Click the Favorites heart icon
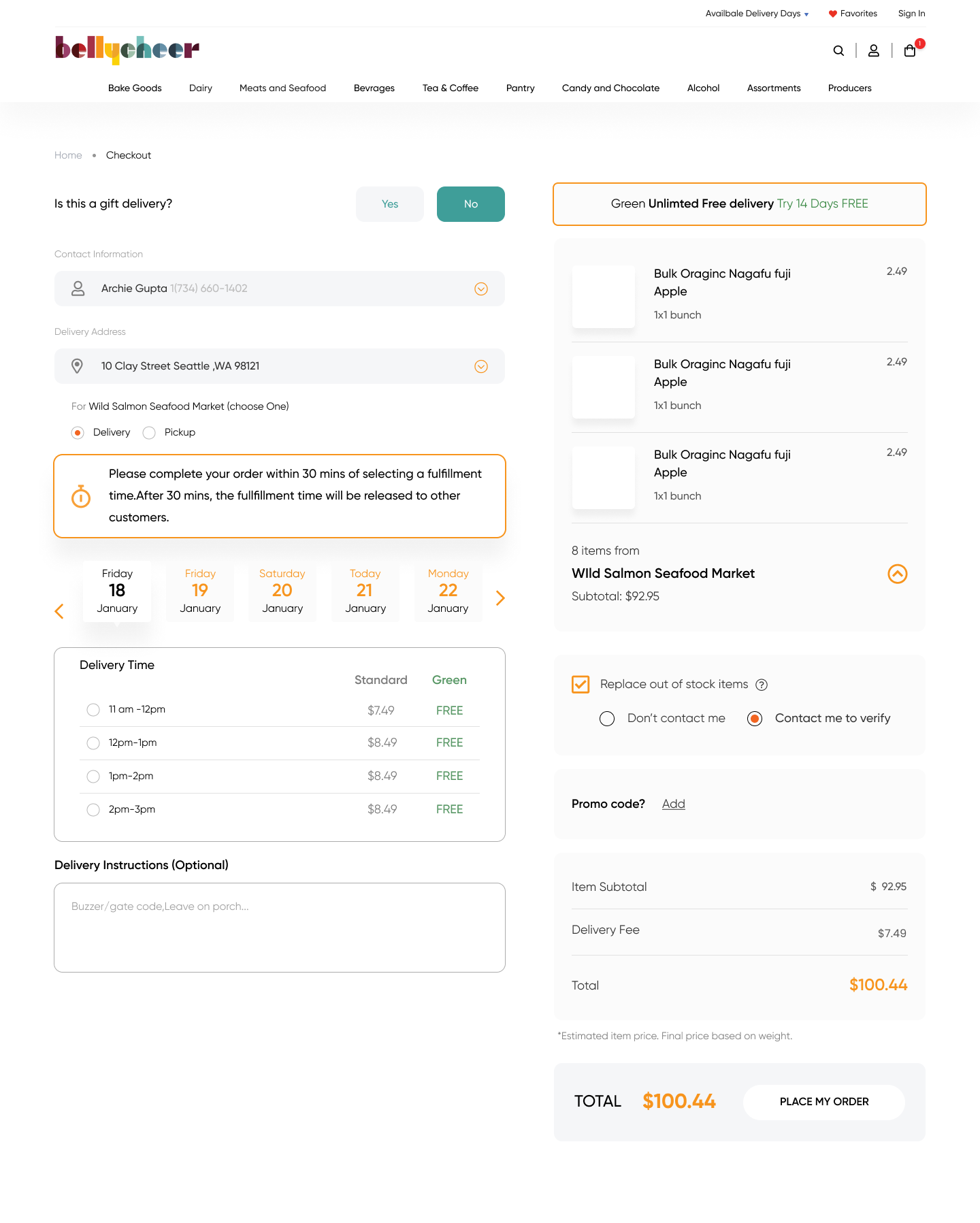The height and width of the screenshot is (1223, 980). click(832, 14)
